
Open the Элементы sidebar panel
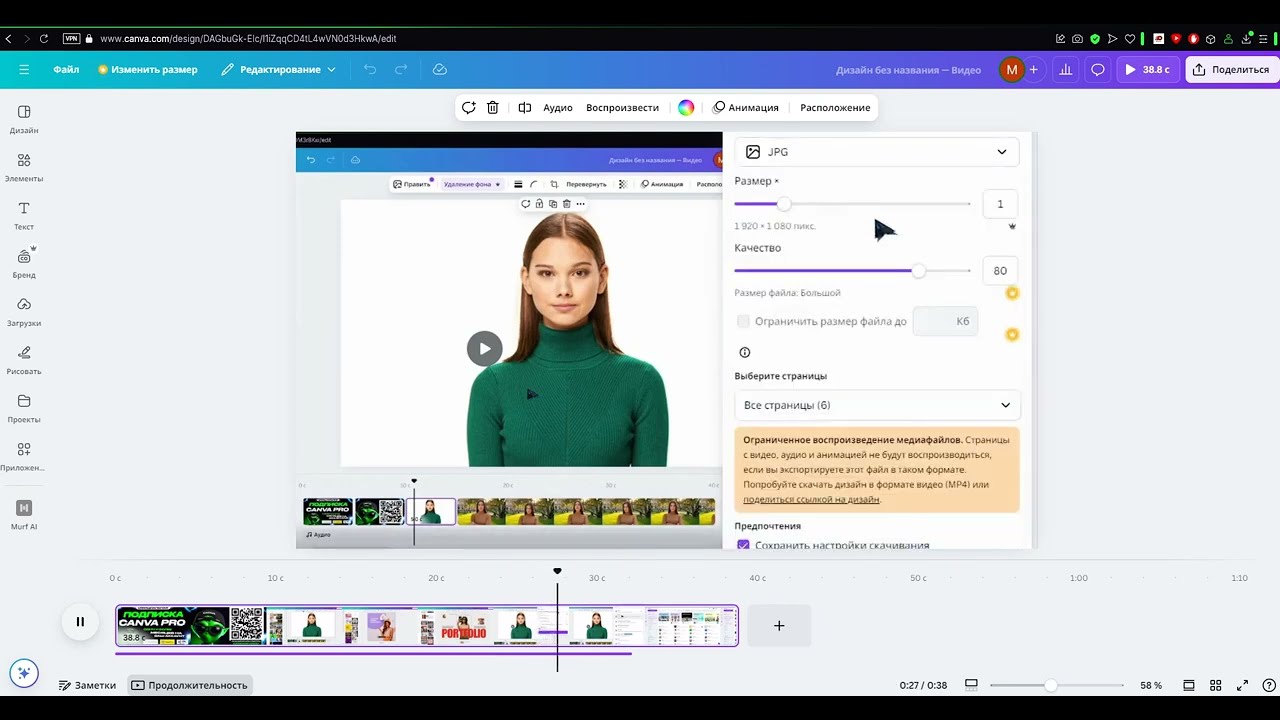point(24,167)
